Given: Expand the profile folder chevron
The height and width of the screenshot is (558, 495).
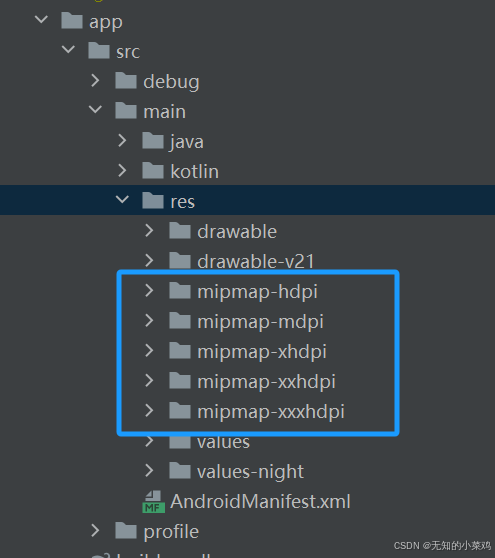Looking at the screenshot, I should (x=95, y=530).
